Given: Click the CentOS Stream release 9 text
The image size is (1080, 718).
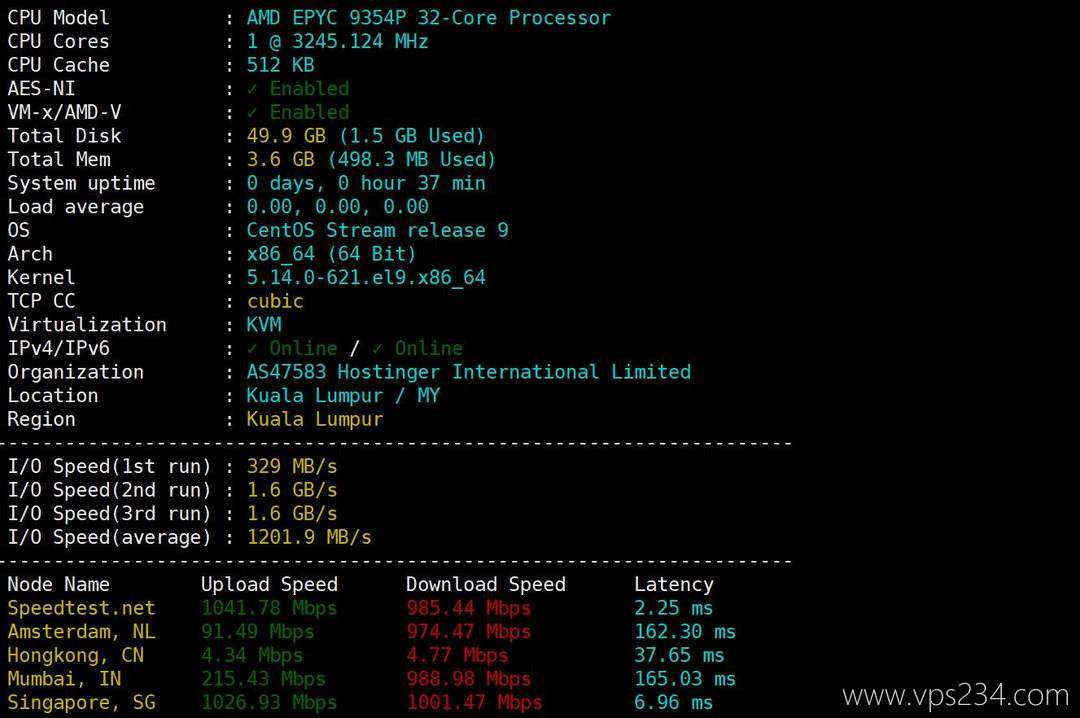Looking at the screenshot, I should 377,230.
